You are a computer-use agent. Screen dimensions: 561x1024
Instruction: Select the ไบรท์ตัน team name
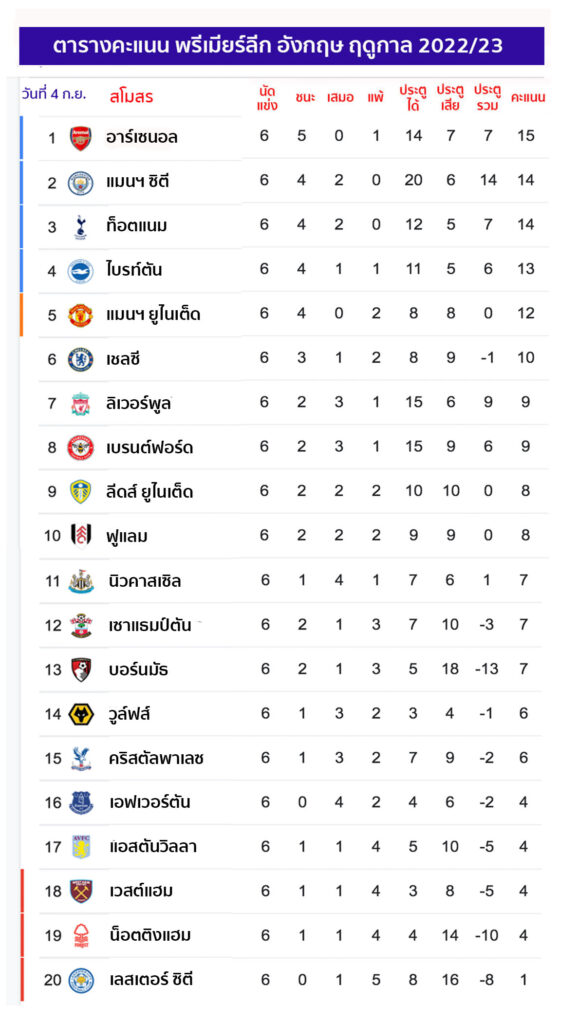click(x=135, y=270)
